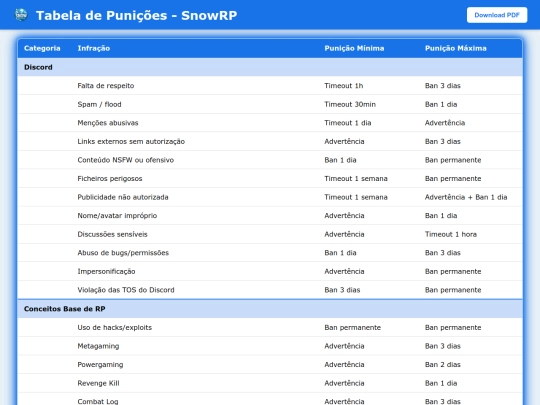
Task: Click Ban 1 dia minimum for Abuso de bugs
Action: (x=340, y=253)
